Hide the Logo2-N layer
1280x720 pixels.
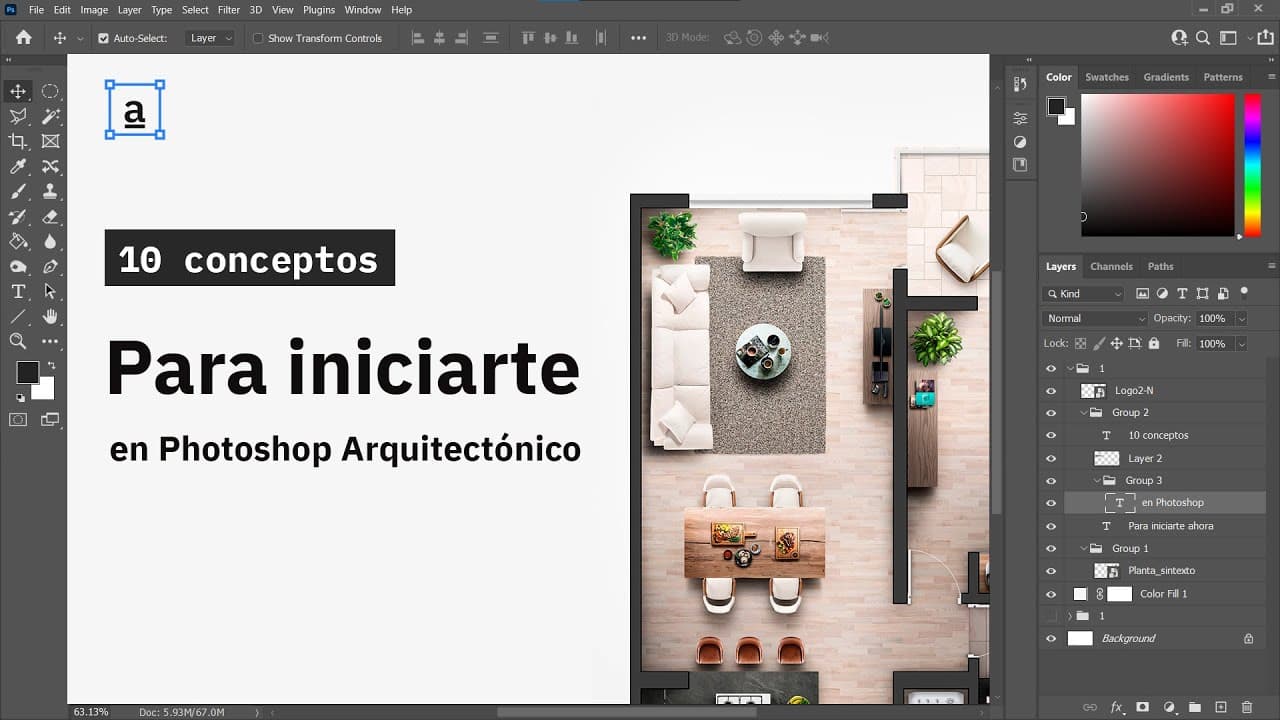[x=1050, y=391]
